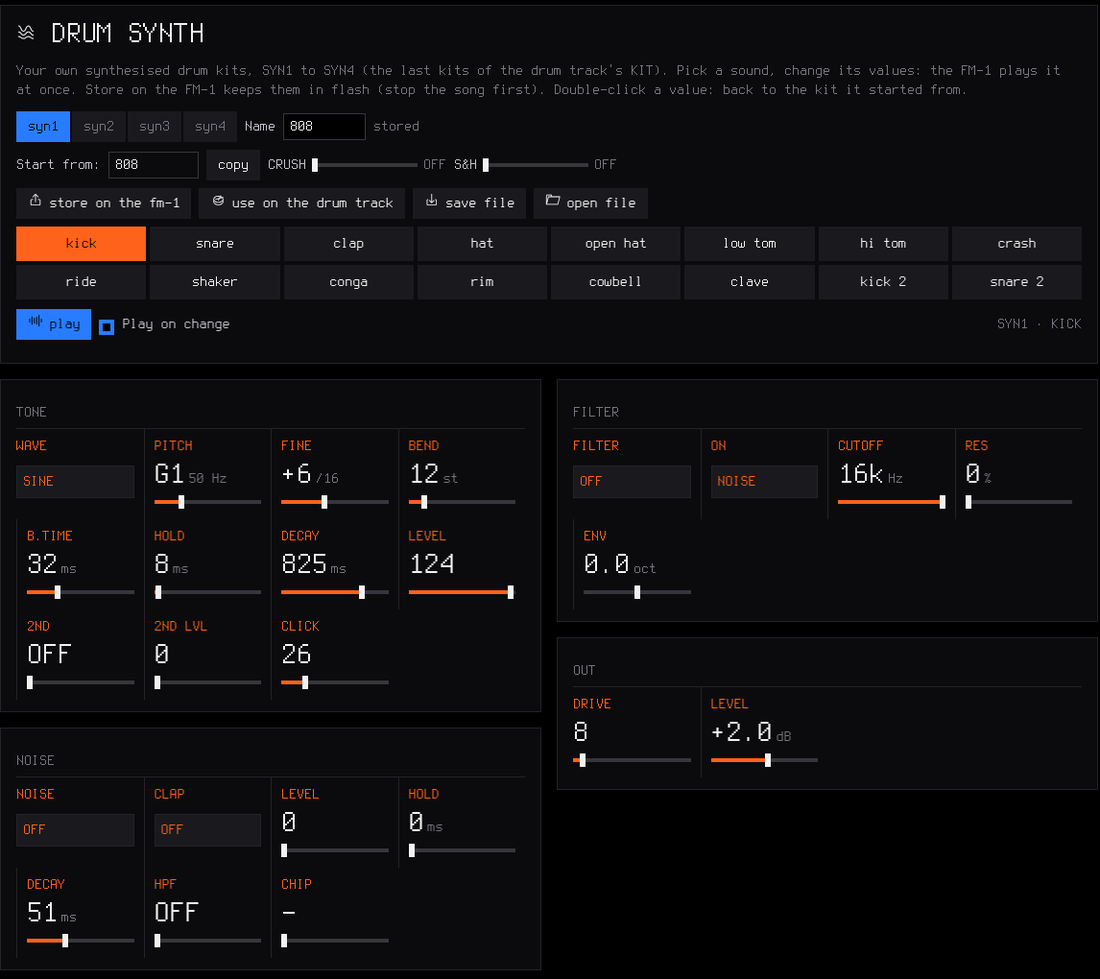Switch to the syn2 kit tab

coord(99,126)
